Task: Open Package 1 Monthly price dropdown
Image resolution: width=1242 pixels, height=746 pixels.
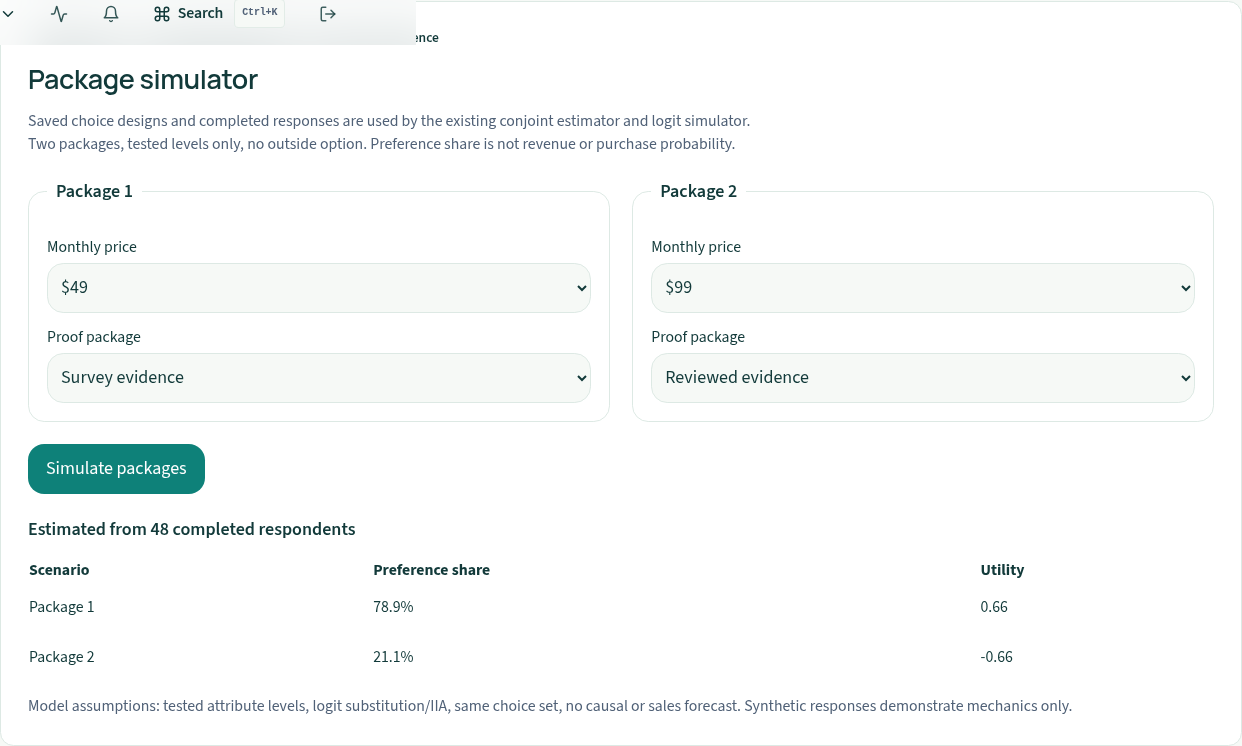Action: pyautogui.click(x=319, y=288)
